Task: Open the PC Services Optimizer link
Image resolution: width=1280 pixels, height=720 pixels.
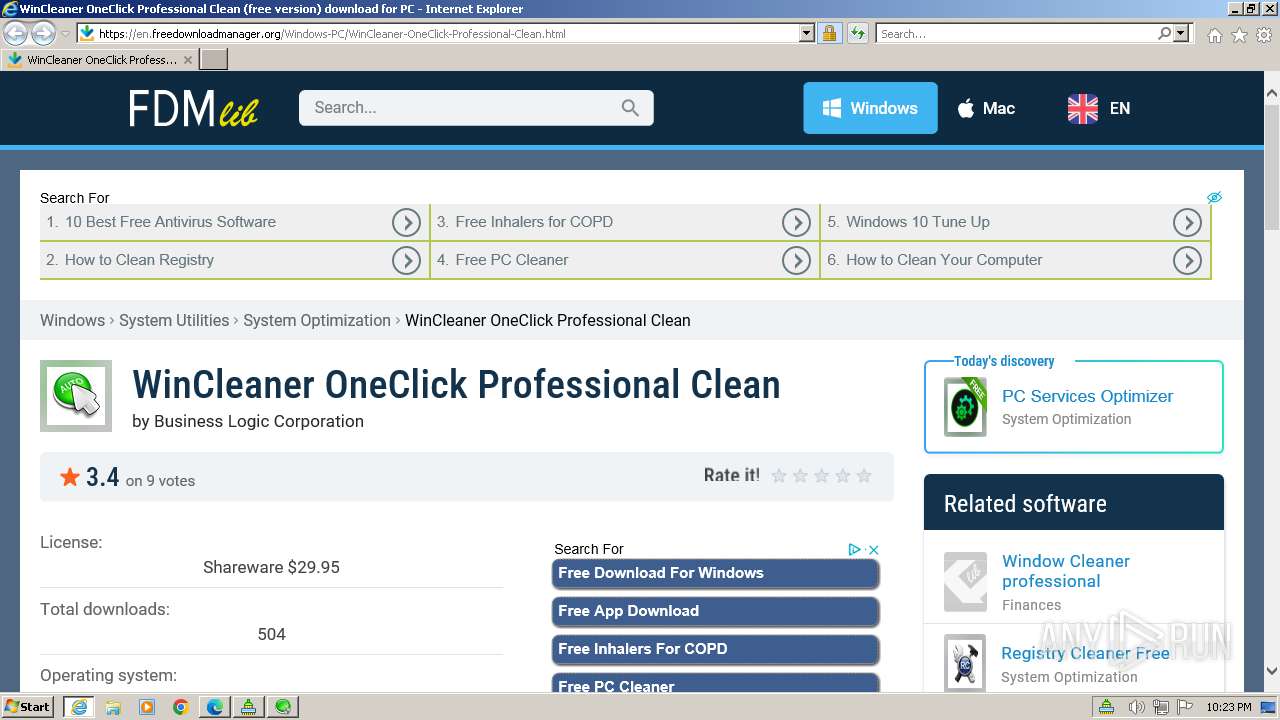Action: tap(1087, 396)
